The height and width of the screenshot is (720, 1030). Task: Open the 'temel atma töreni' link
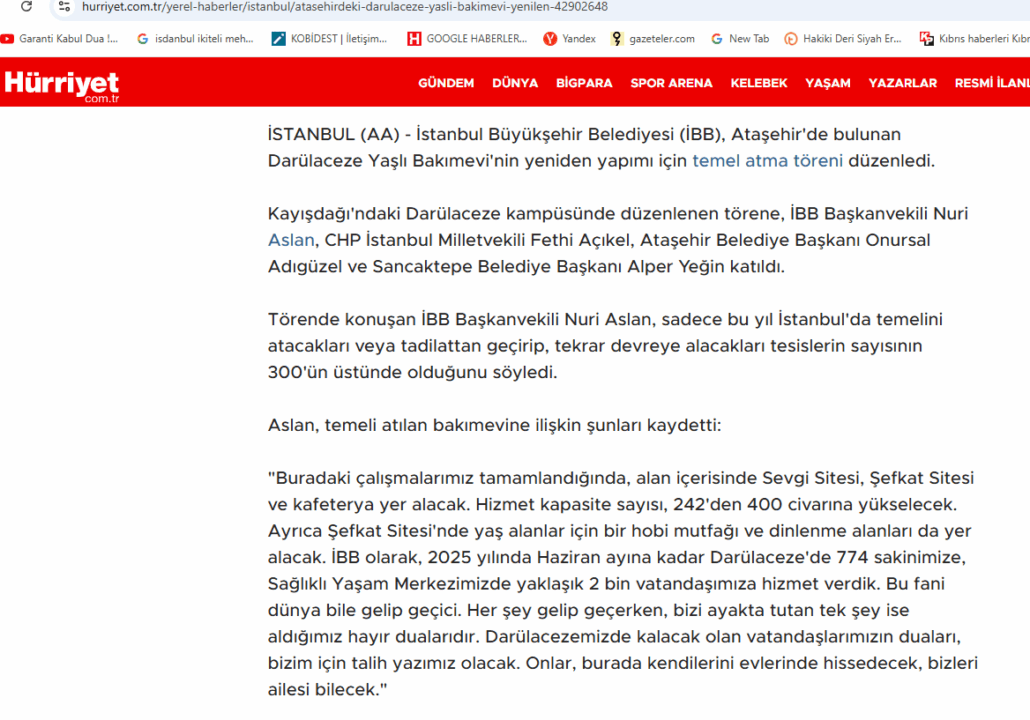pyautogui.click(x=767, y=161)
